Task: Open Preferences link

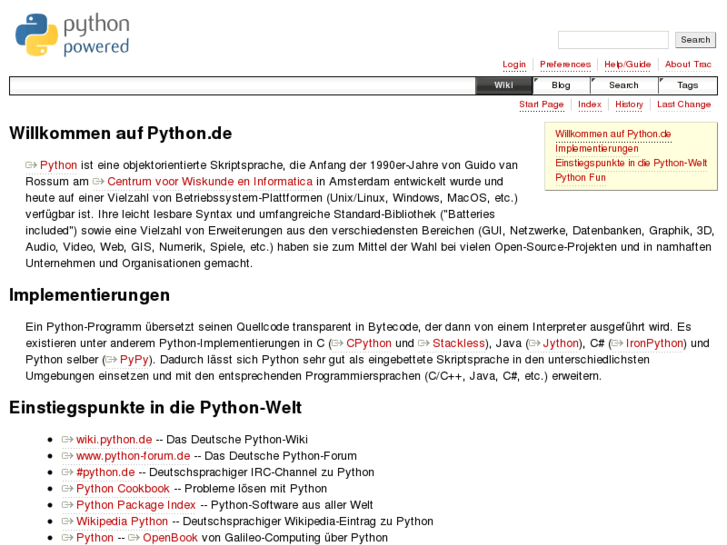Action: [x=565, y=64]
